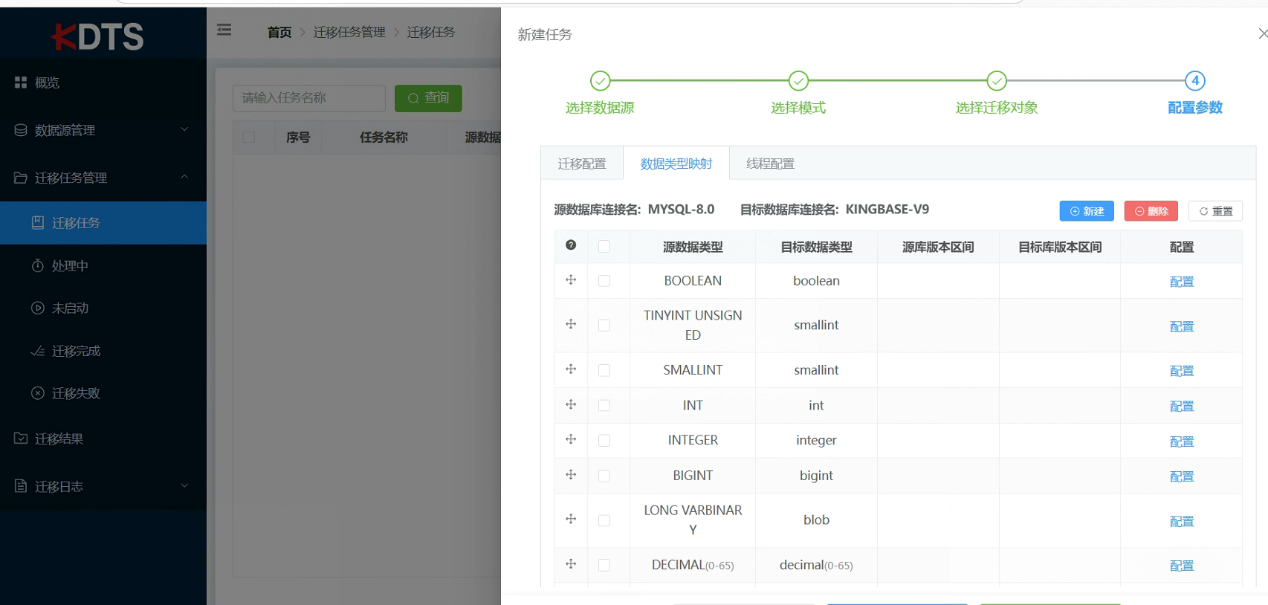Click the drag handle icon for BOOLEAN row

571,280
